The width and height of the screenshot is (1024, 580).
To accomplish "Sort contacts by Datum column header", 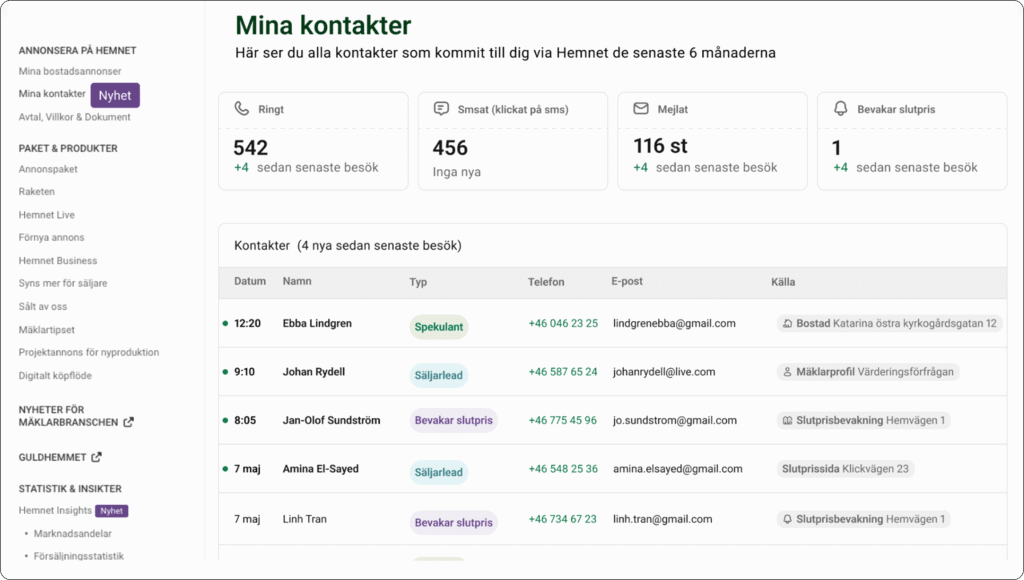I will [250, 282].
